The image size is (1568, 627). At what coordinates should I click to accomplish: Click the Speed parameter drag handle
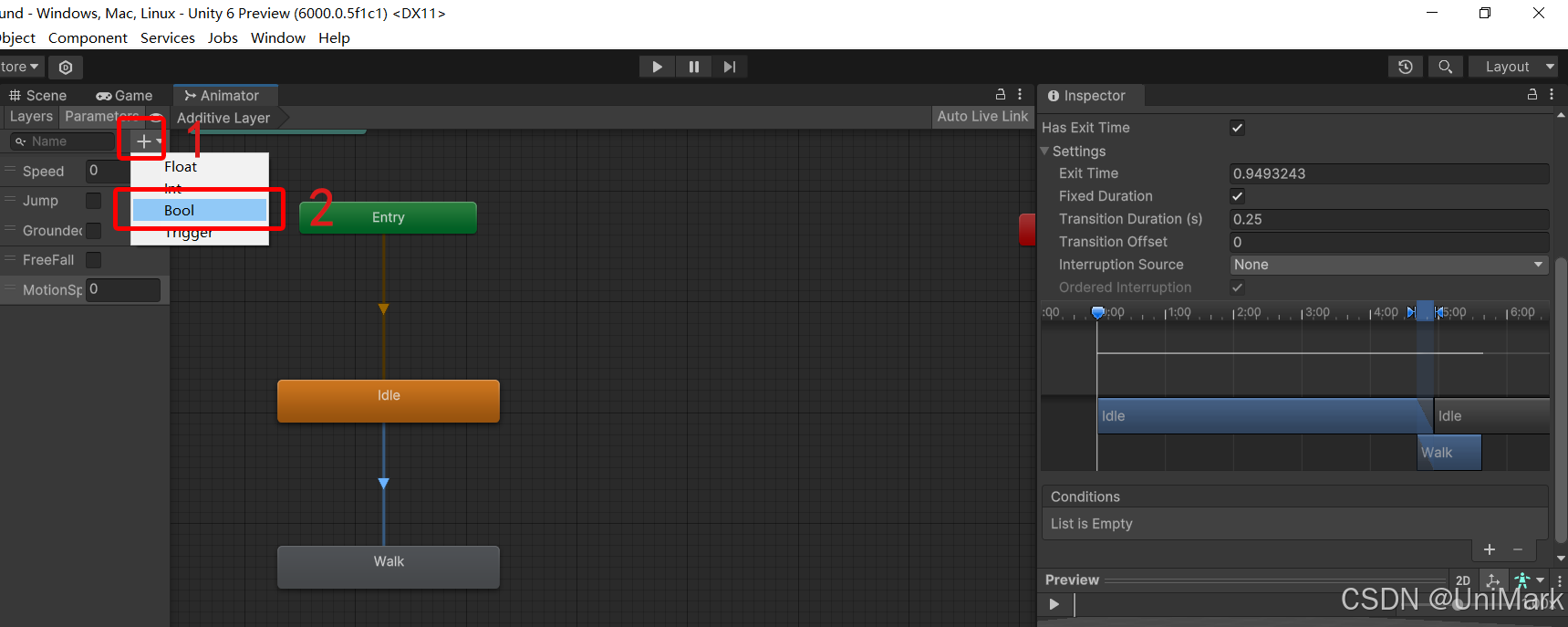[x=11, y=171]
